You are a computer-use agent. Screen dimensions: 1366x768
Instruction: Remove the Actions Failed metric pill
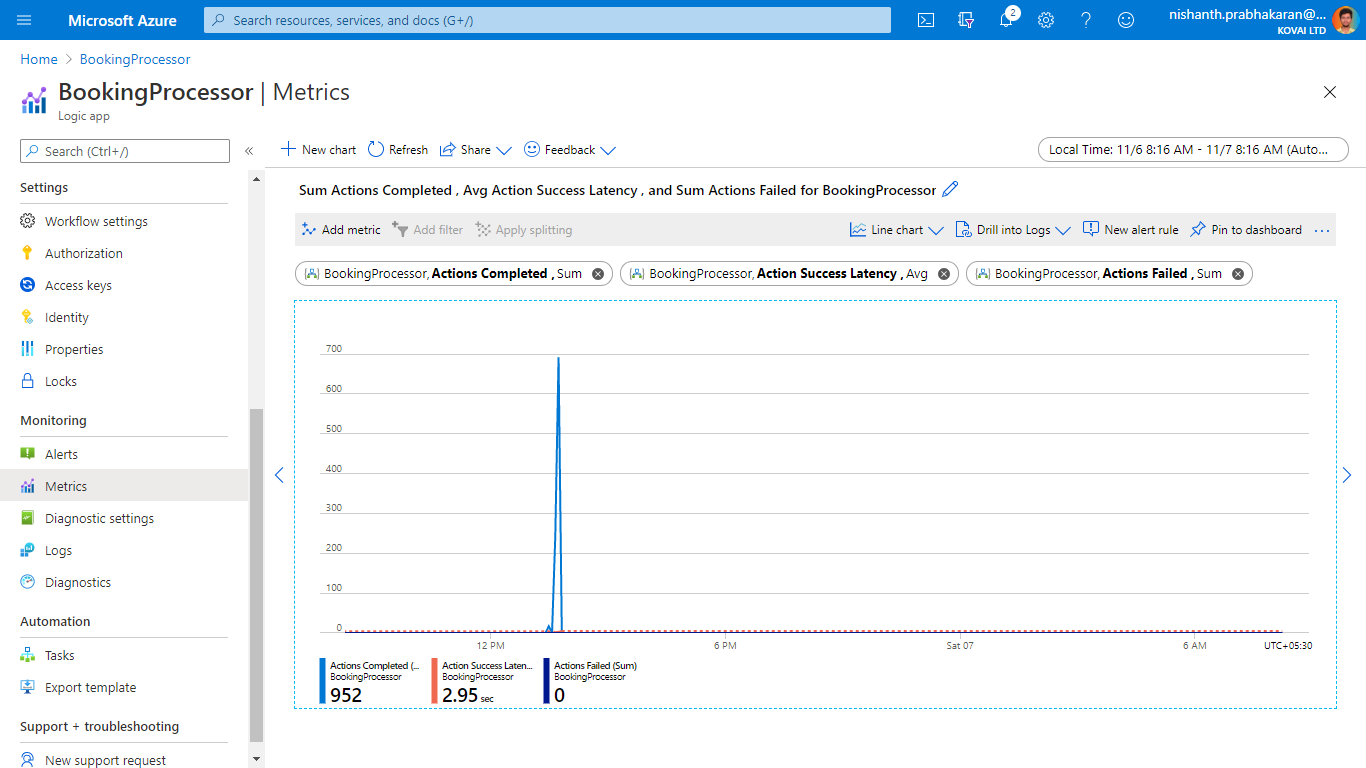tap(1238, 274)
